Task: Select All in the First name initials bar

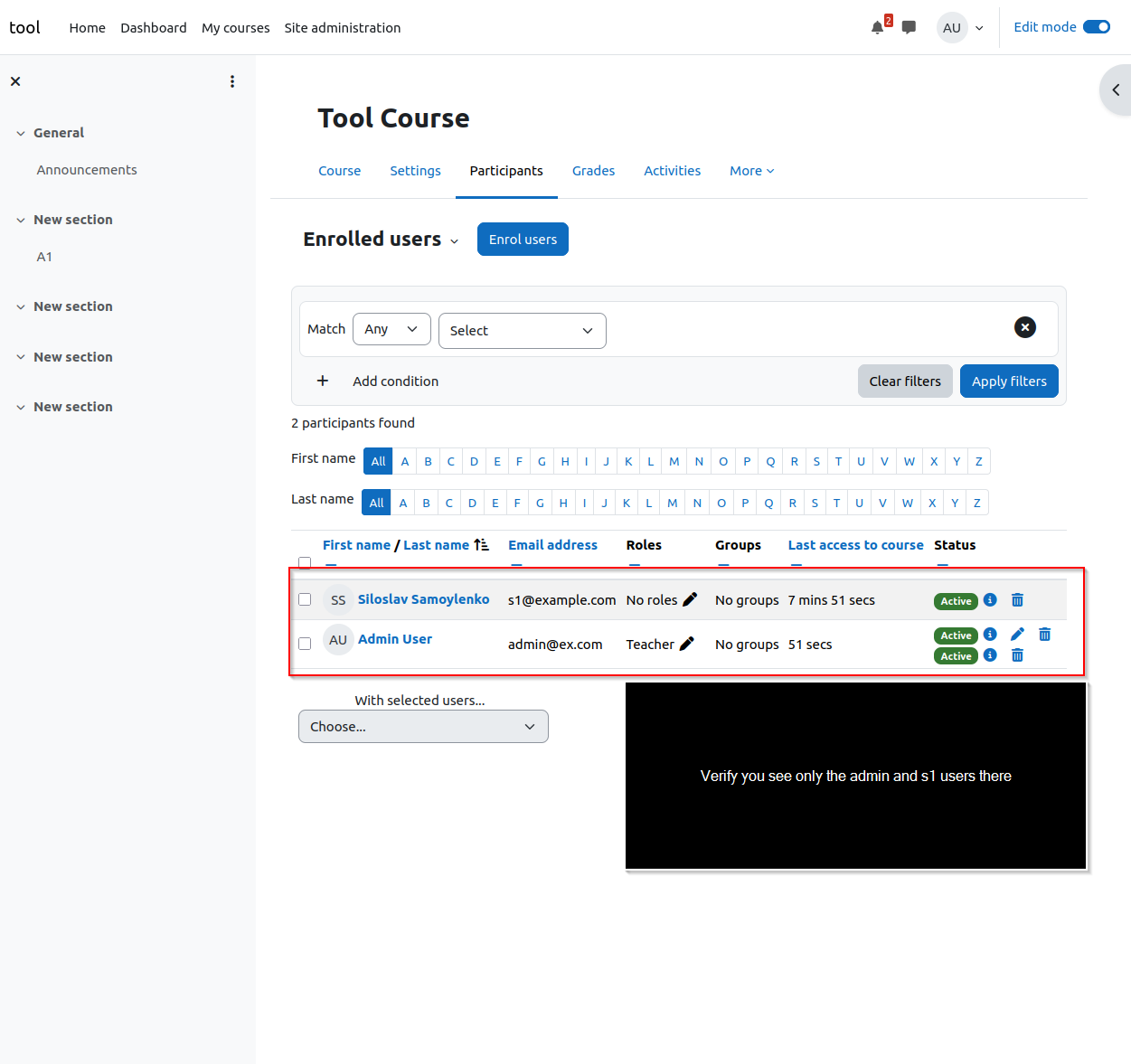Action: point(378,461)
